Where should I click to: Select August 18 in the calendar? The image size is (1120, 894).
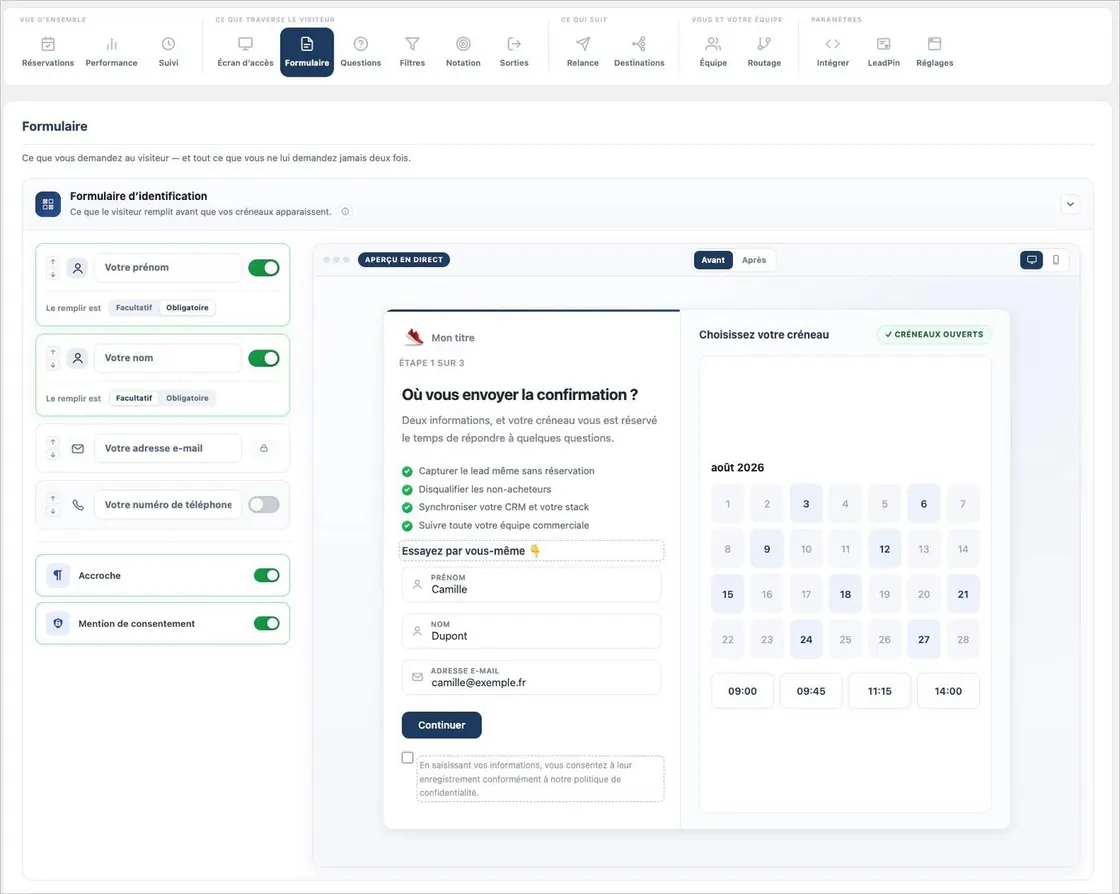(845, 594)
